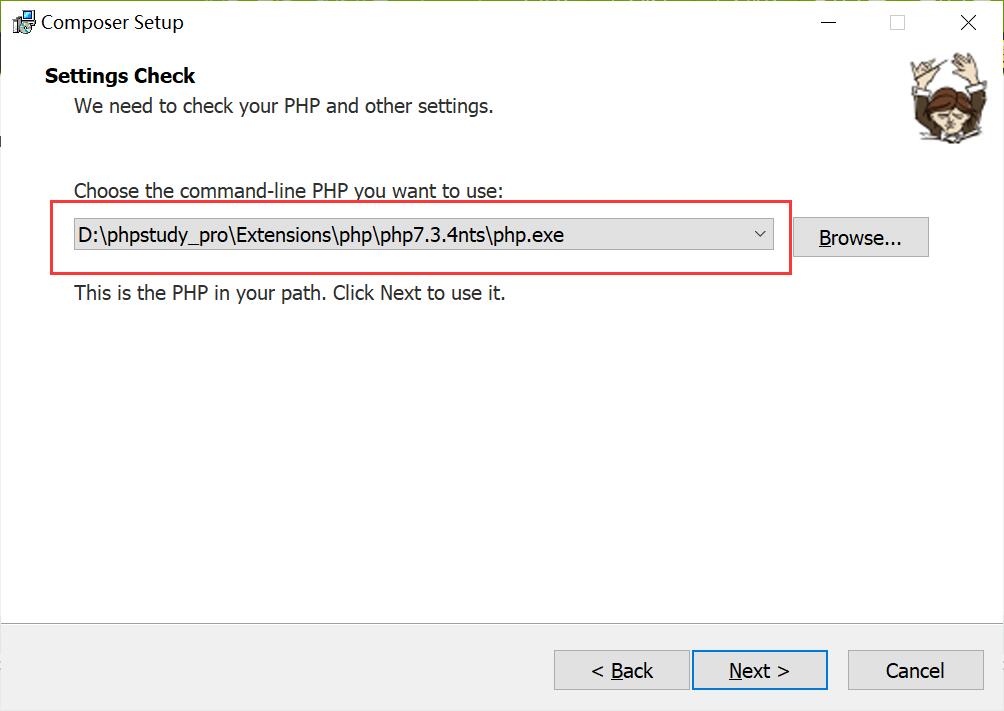Click the 'This is the PHP in your path' message
The height and width of the screenshot is (711, 1004).
click(x=289, y=293)
